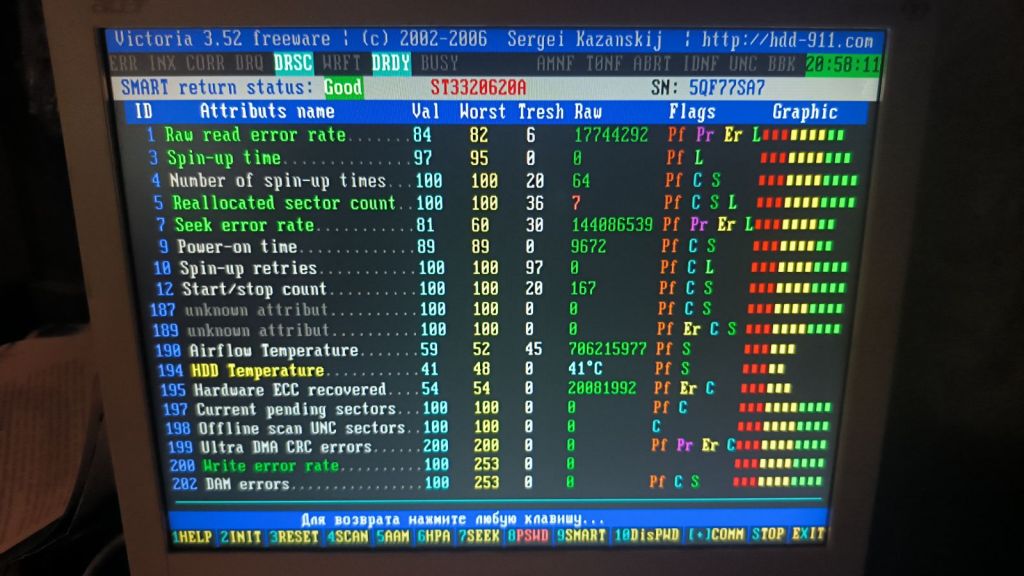Select 10DisPWD in the bottom bar
This screenshot has height=576, width=1024.
click(x=647, y=535)
